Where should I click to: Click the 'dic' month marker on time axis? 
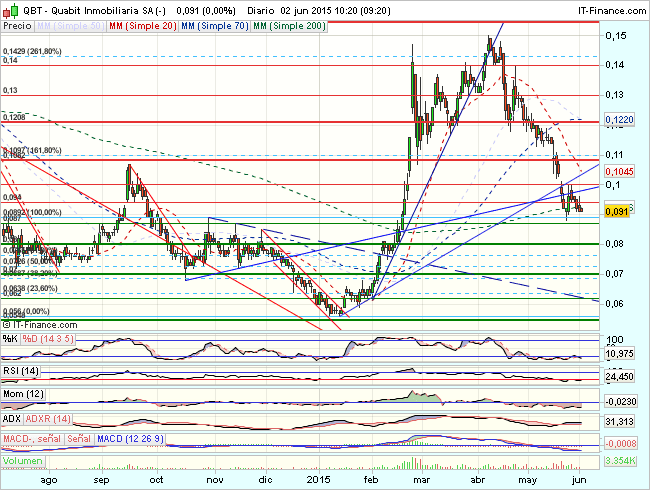[x=265, y=480]
